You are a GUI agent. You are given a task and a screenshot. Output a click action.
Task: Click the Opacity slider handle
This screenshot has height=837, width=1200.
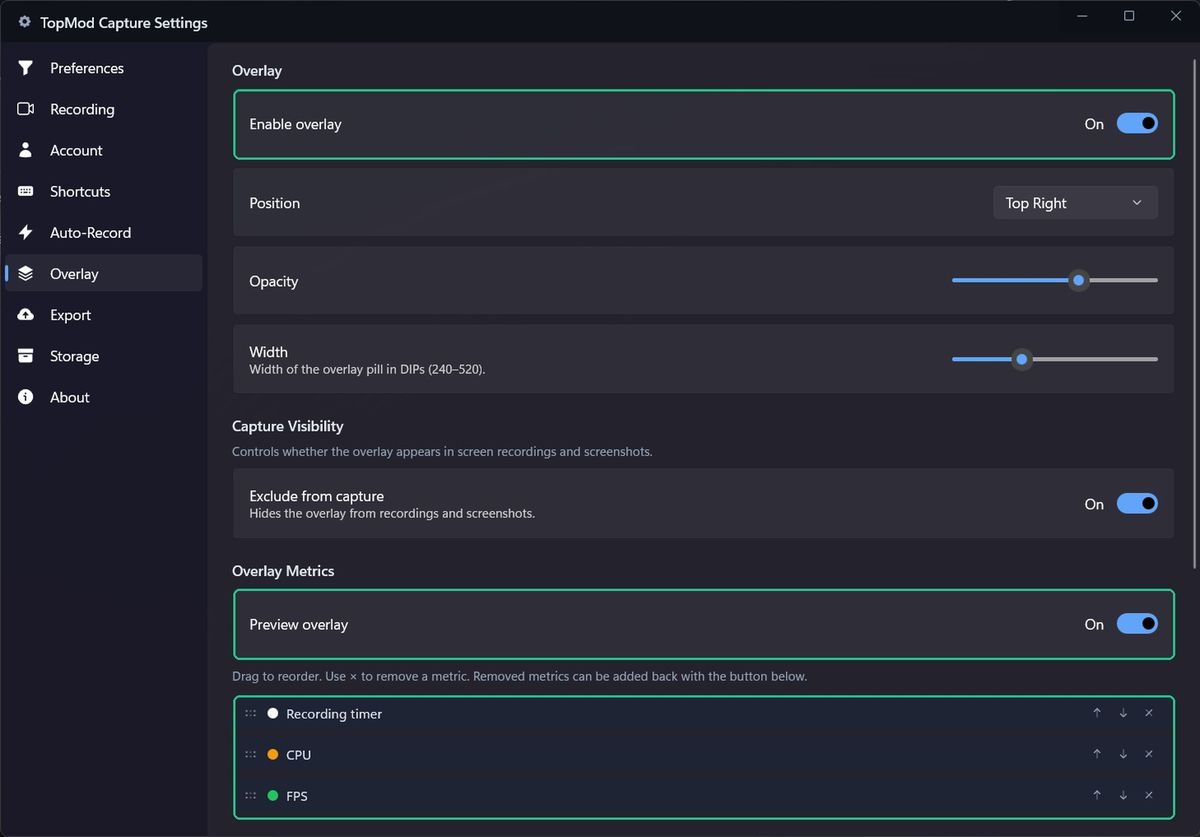point(1078,280)
